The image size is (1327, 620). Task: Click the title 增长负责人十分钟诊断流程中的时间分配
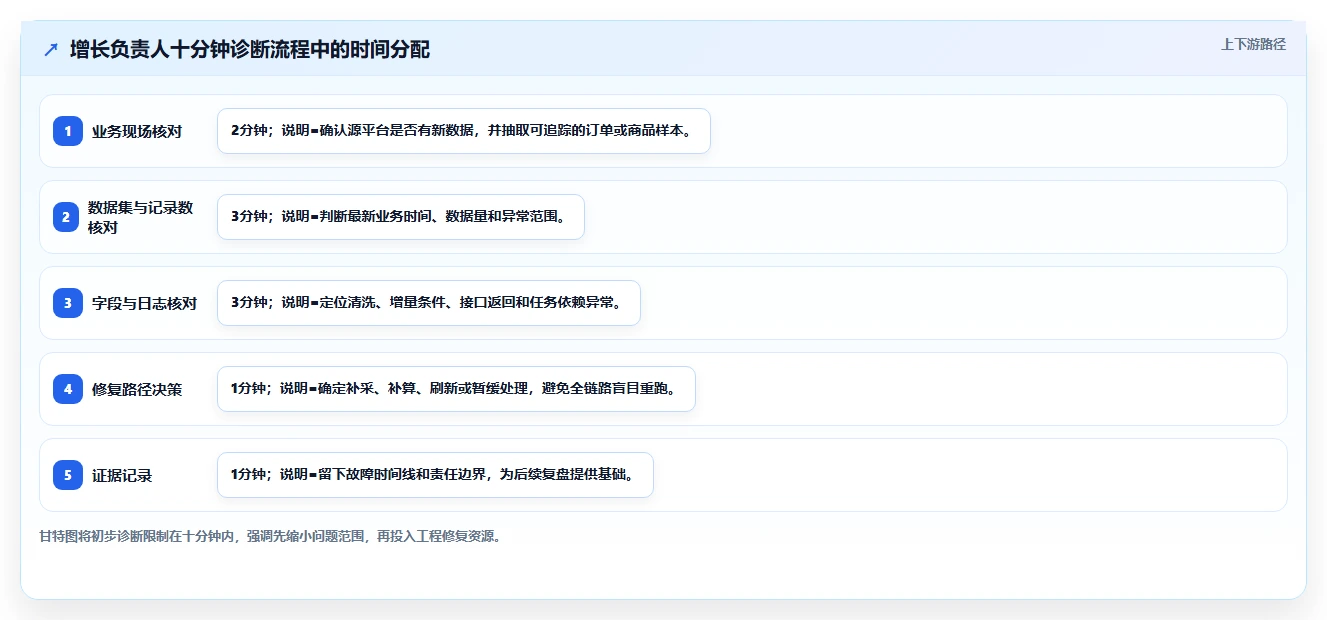(250, 50)
